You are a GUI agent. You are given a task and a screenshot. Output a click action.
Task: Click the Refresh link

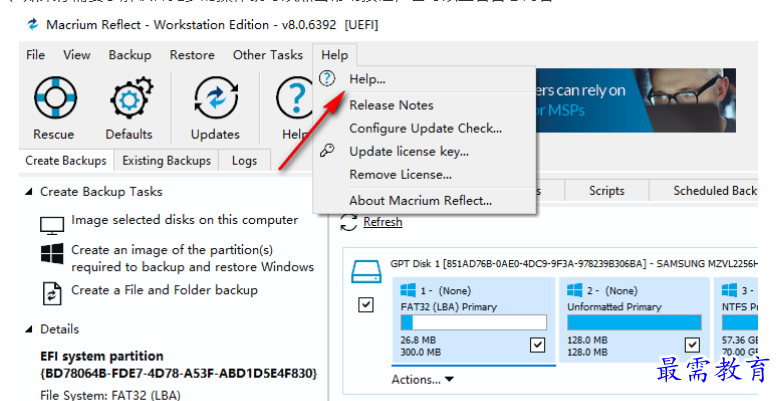(383, 222)
